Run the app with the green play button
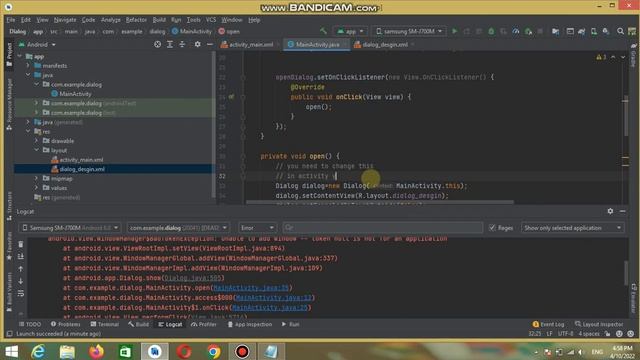Viewport: 640px width, 360px height. [454, 31]
